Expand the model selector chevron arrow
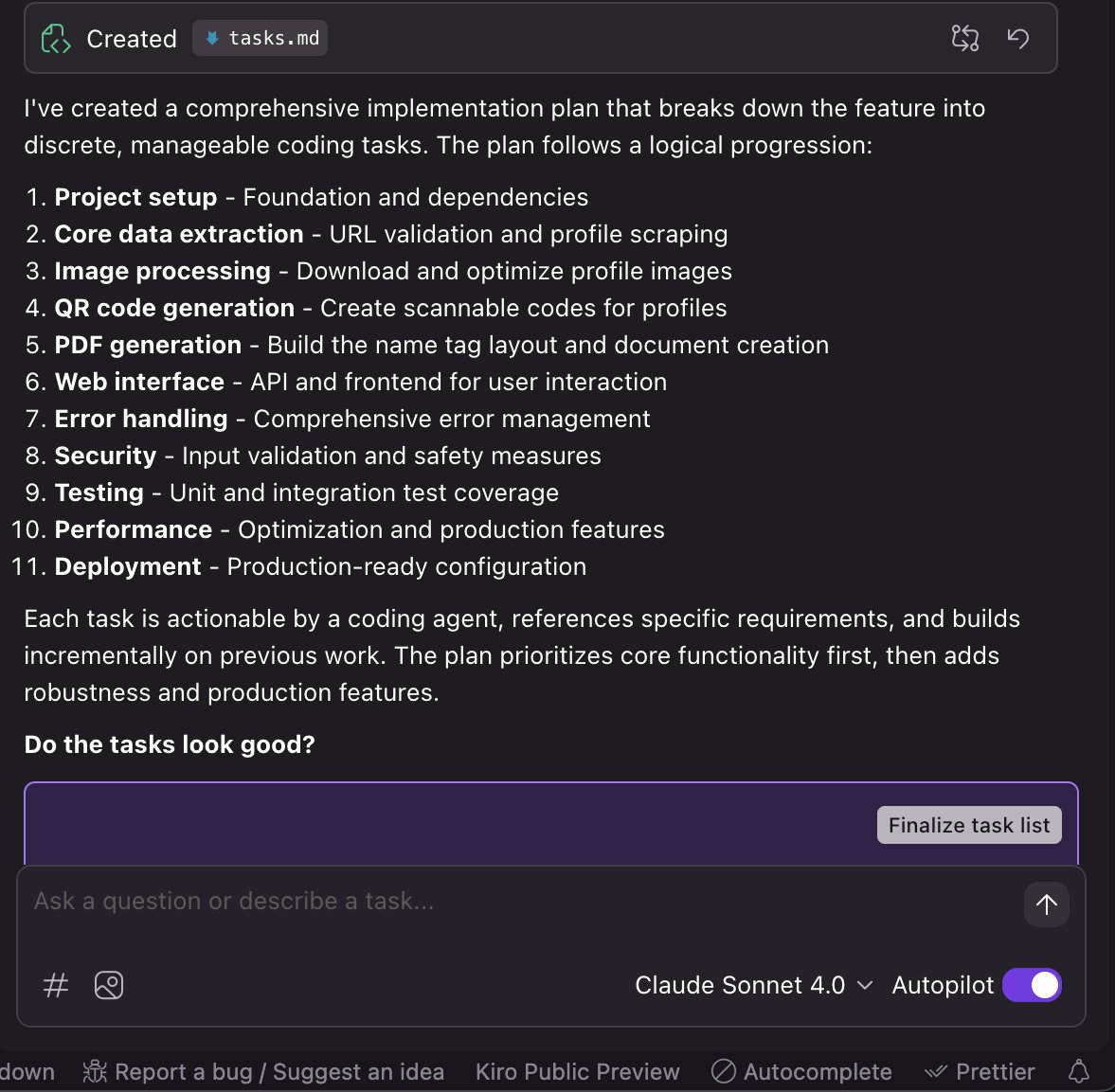Screen dimensions: 1115x1092 864,985
